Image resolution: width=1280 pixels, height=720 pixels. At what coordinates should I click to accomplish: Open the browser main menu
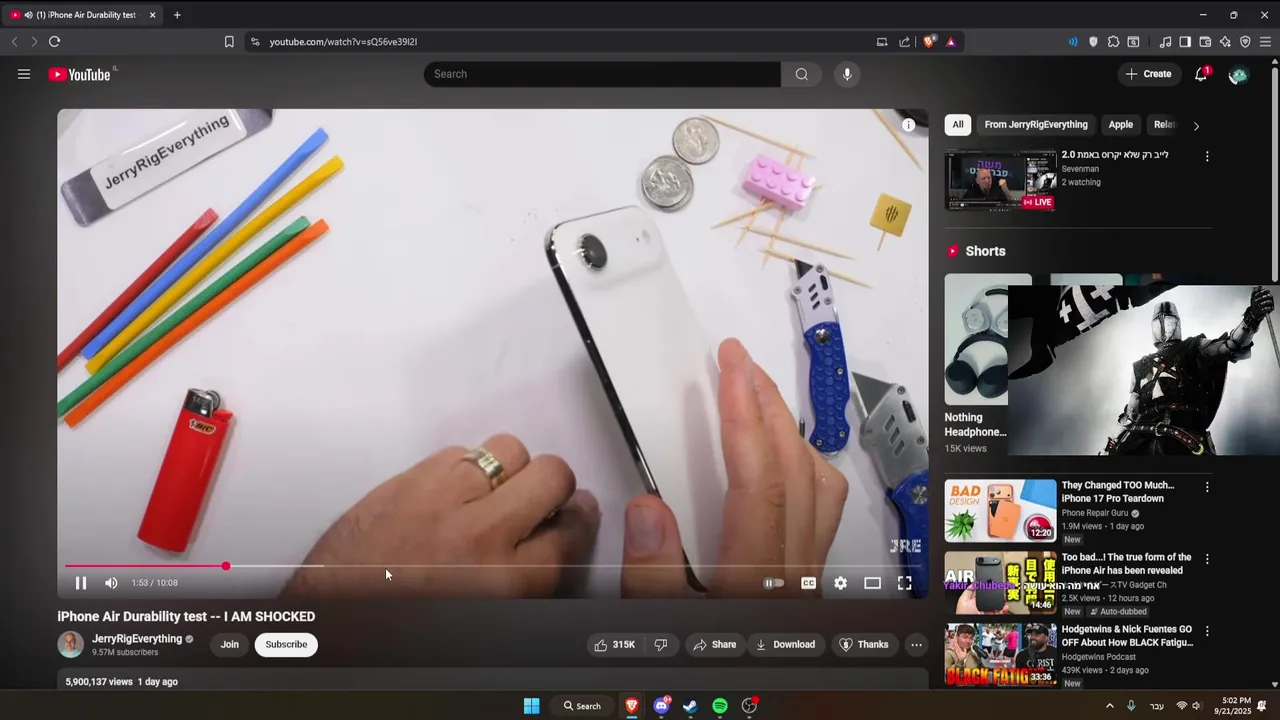pyautogui.click(x=1265, y=42)
